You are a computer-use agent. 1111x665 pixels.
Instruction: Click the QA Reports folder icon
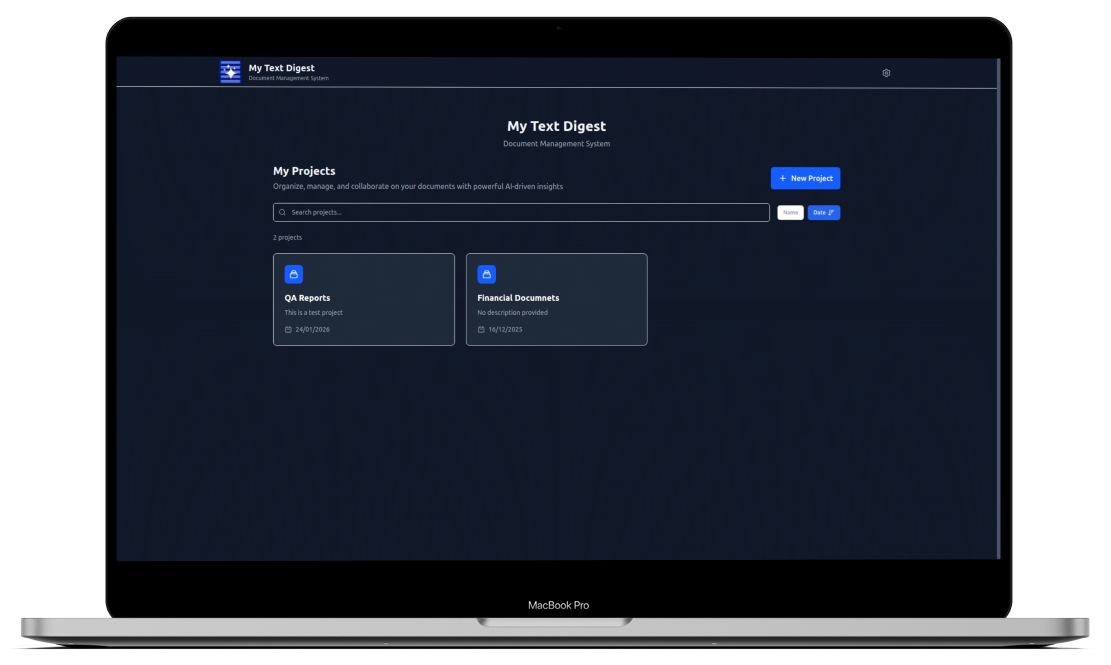click(x=294, y=274)
